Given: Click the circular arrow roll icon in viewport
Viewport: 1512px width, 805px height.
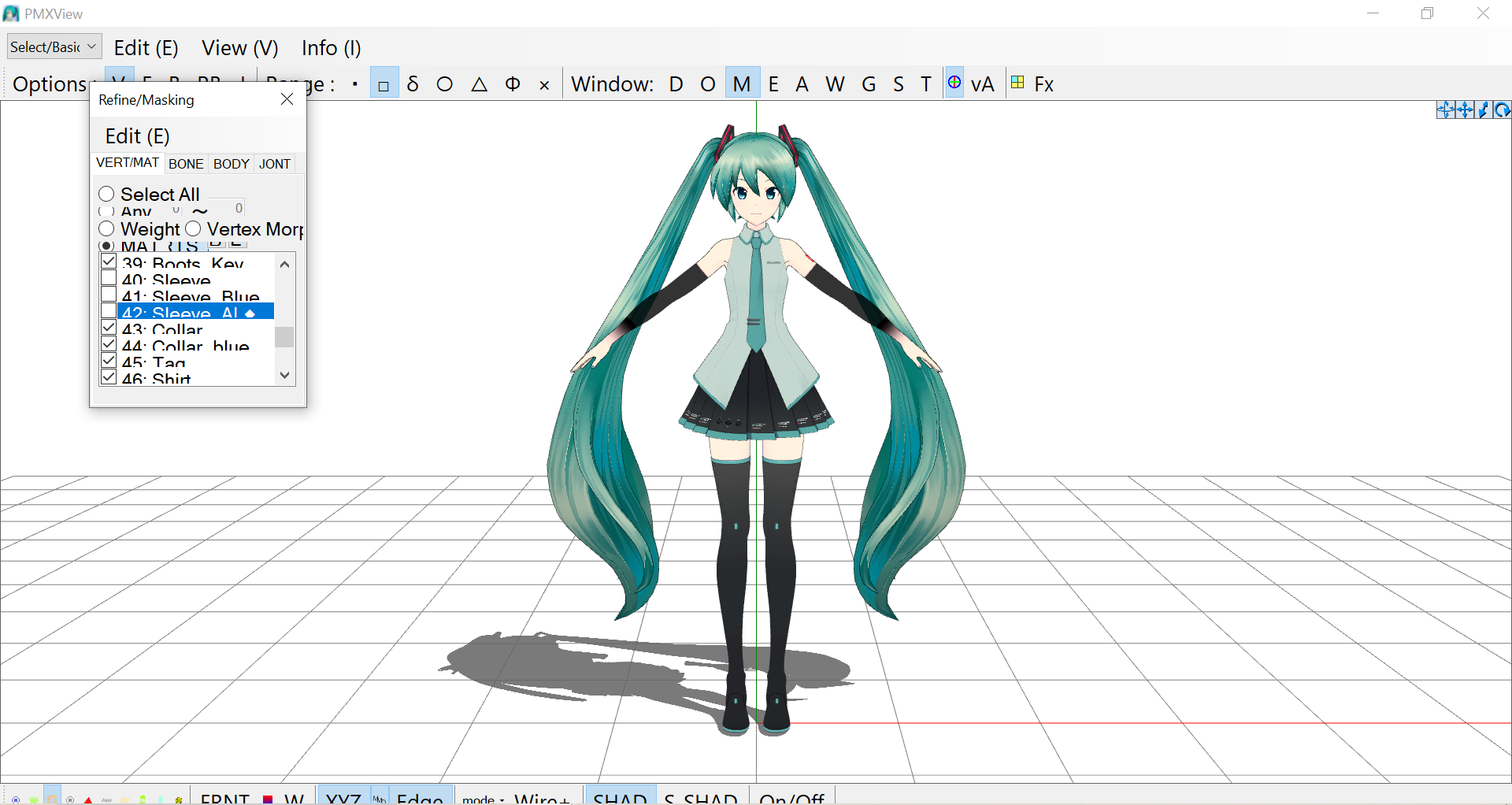Looking at the screenshot, I should point(1502,110).
